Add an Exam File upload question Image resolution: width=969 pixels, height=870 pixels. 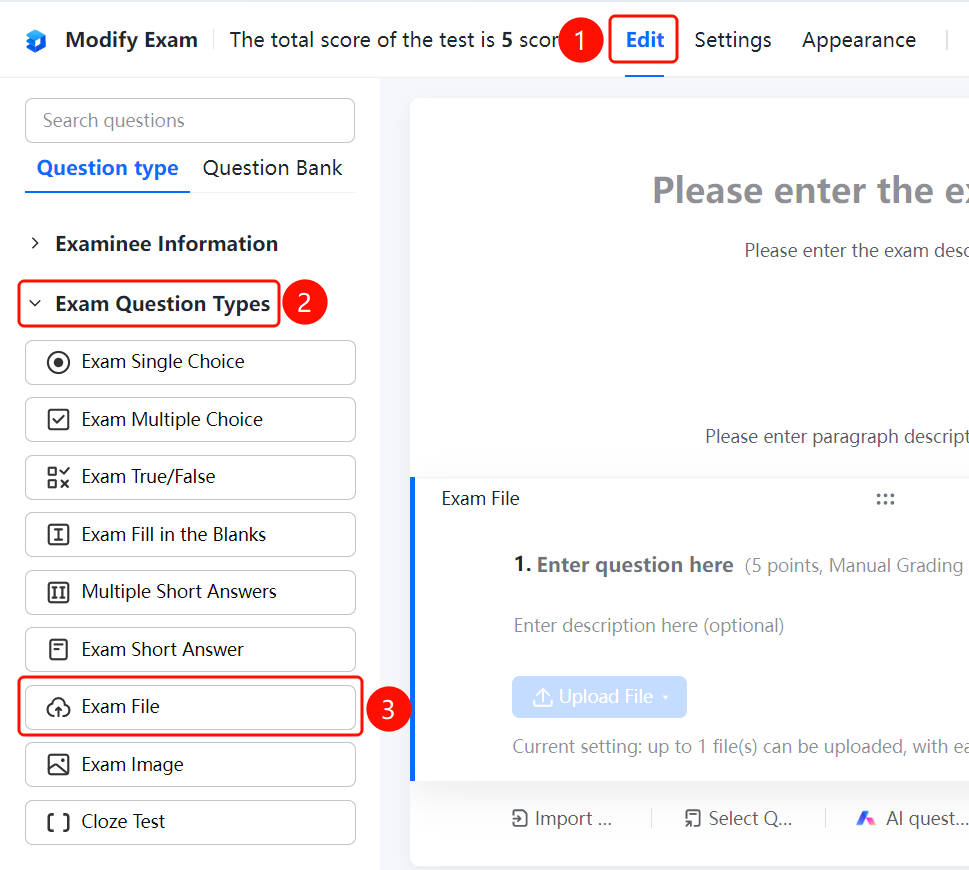(x=190, y=707)
